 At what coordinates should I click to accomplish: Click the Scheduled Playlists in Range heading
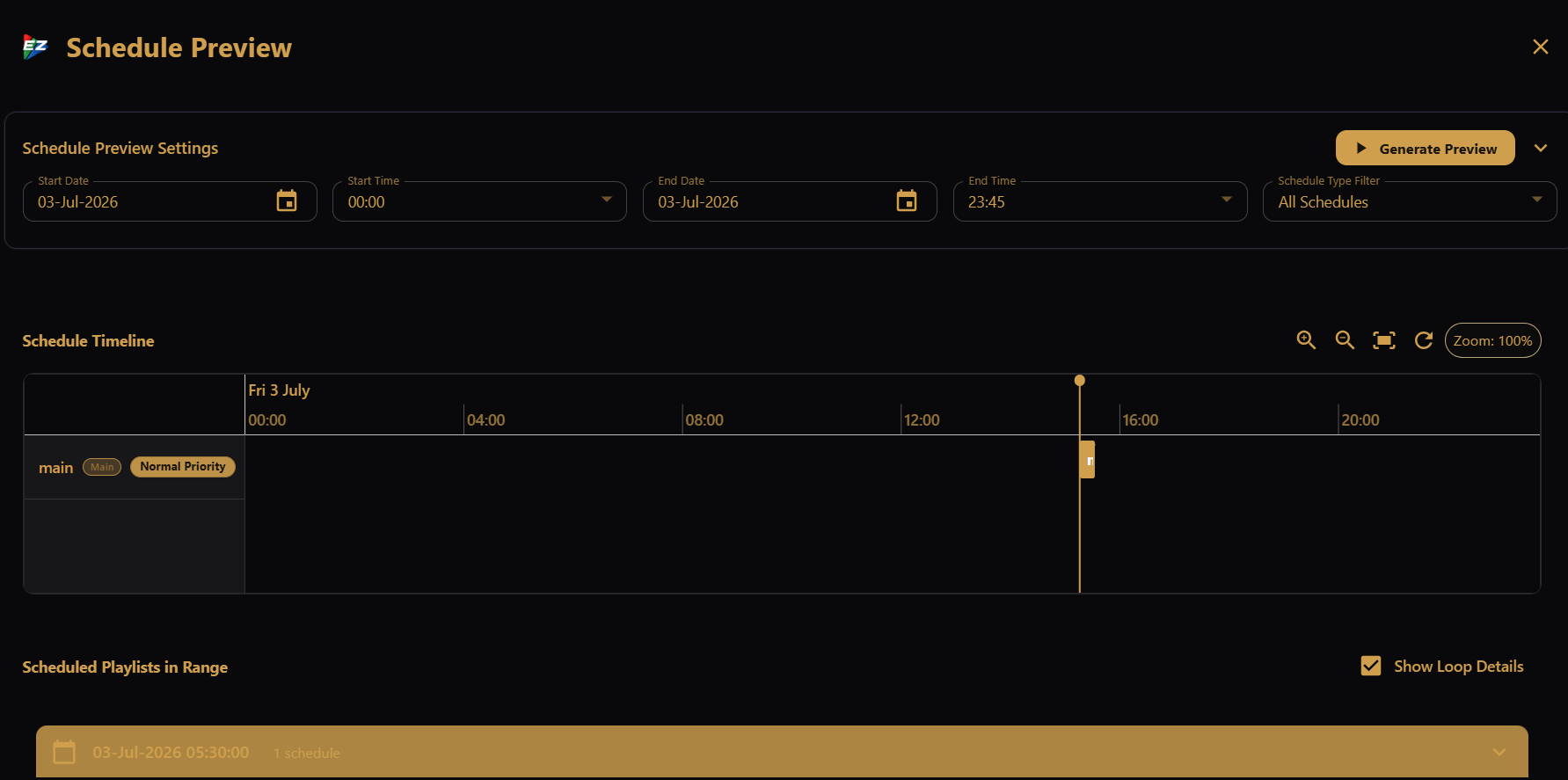[x=125, y=667]
